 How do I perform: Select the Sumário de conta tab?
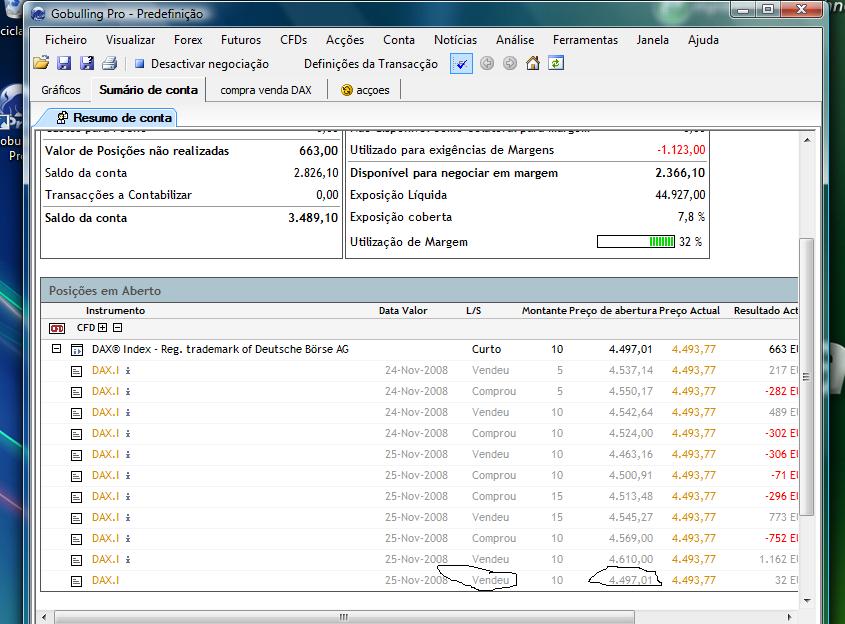click(148, 90)
